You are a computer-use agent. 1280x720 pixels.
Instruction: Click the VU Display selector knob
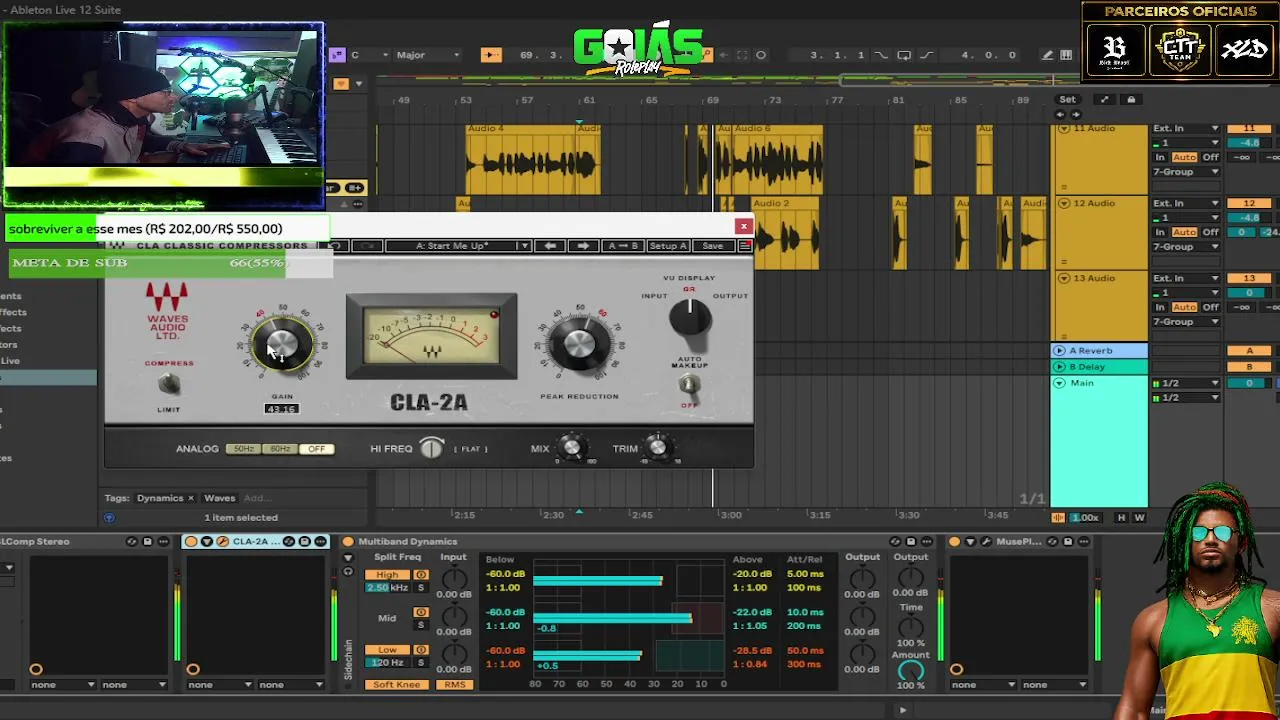coord(689,319)
